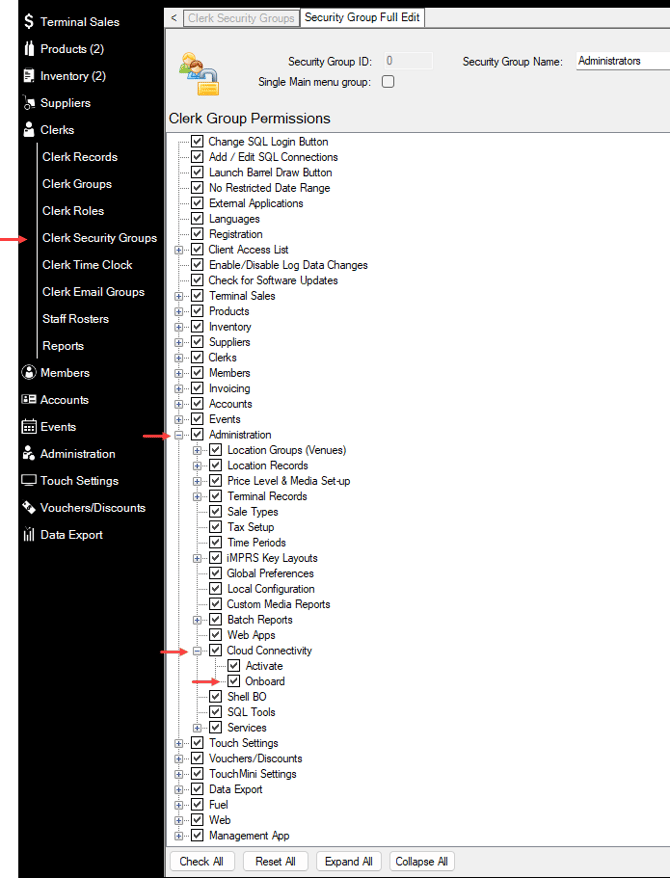
Task: Uncheck the Onboard permission checkbox
Action: (x=234, y=681)
